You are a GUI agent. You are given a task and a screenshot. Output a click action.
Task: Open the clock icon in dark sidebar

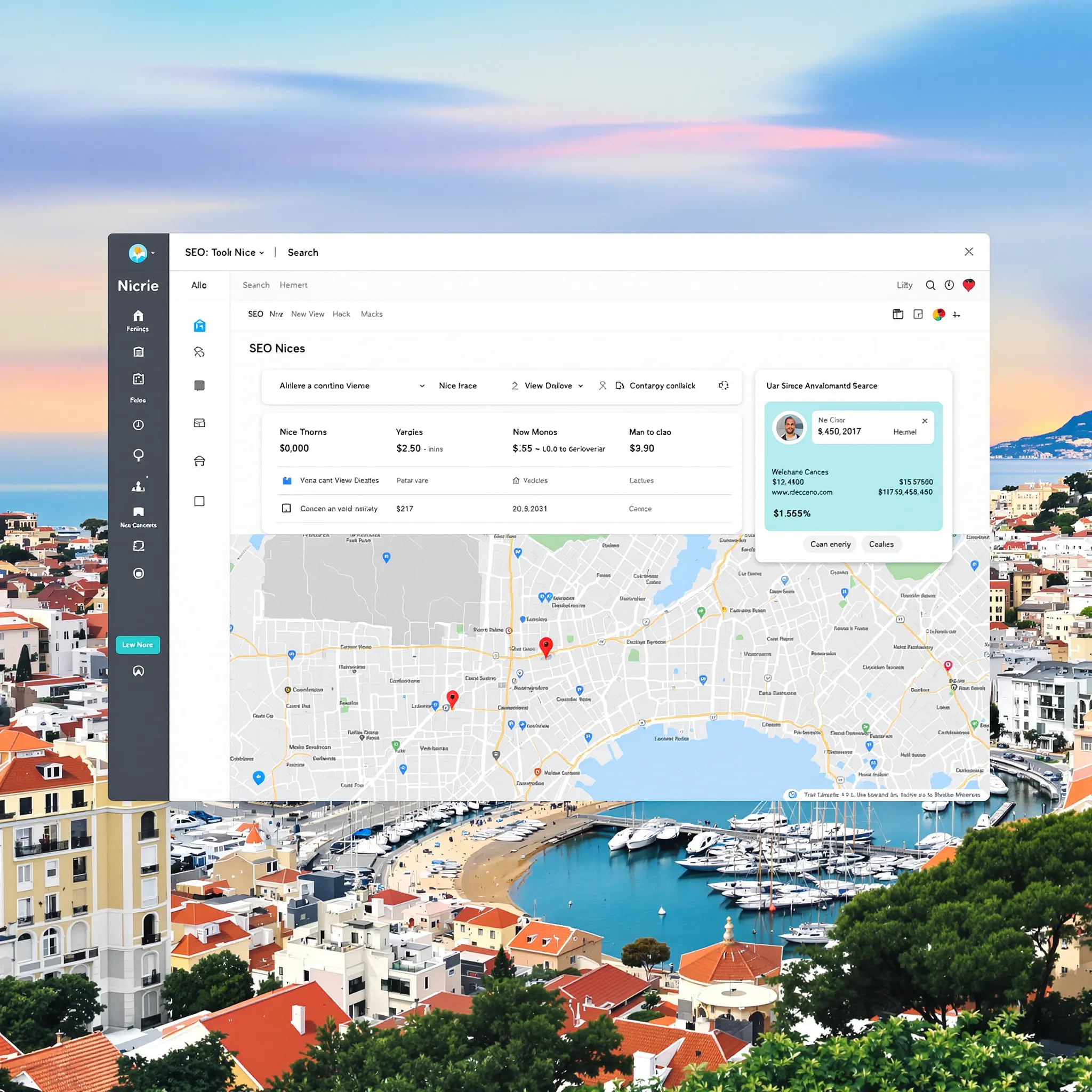pos(138,425)
